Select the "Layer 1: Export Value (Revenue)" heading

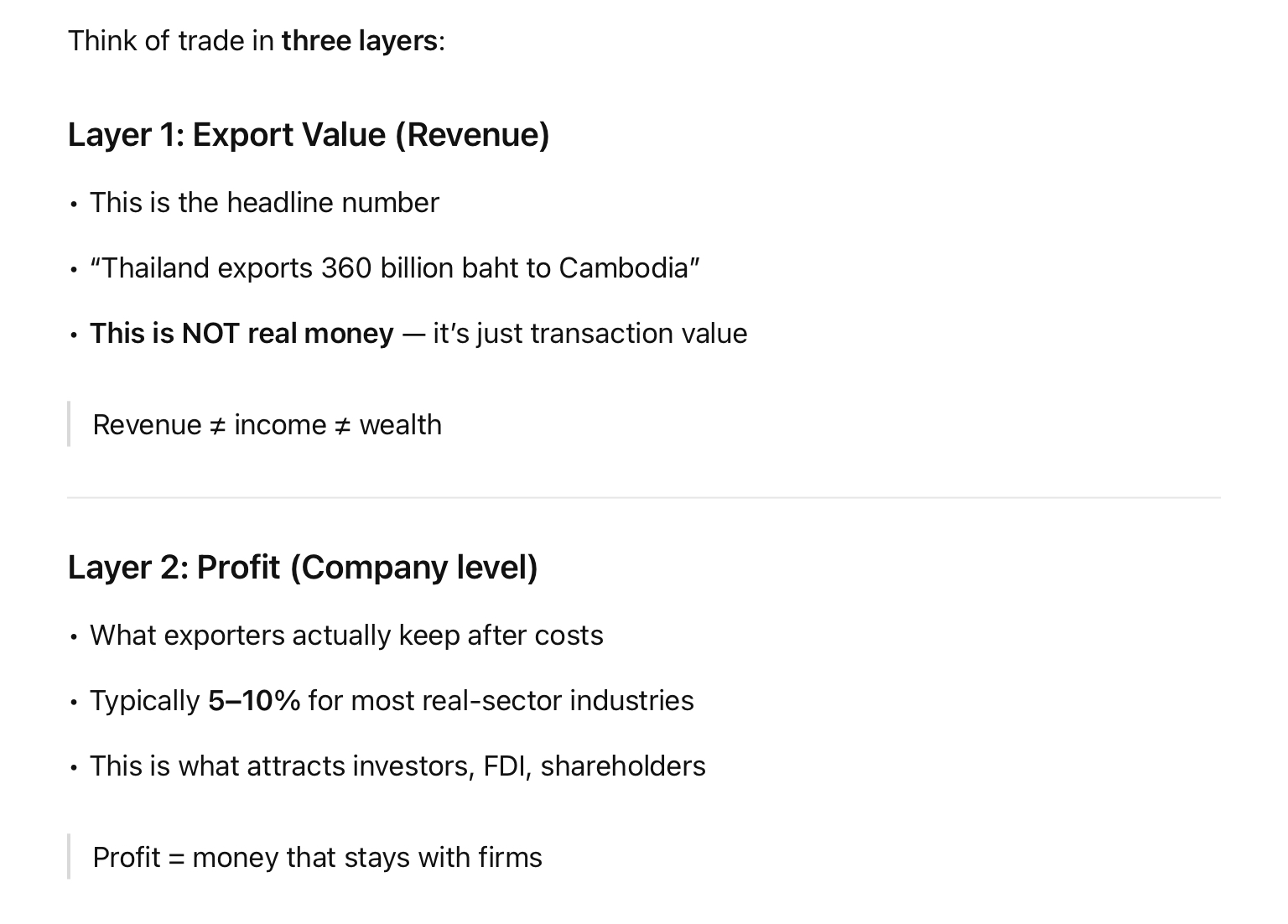pos(309,135)
